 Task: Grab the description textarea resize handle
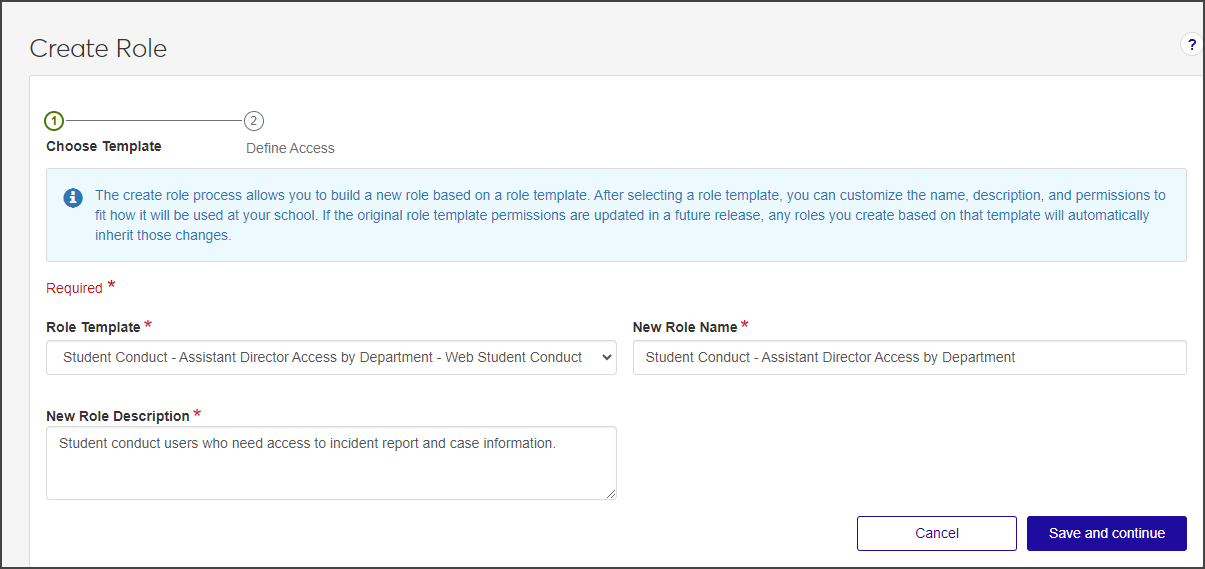[610, 493]
